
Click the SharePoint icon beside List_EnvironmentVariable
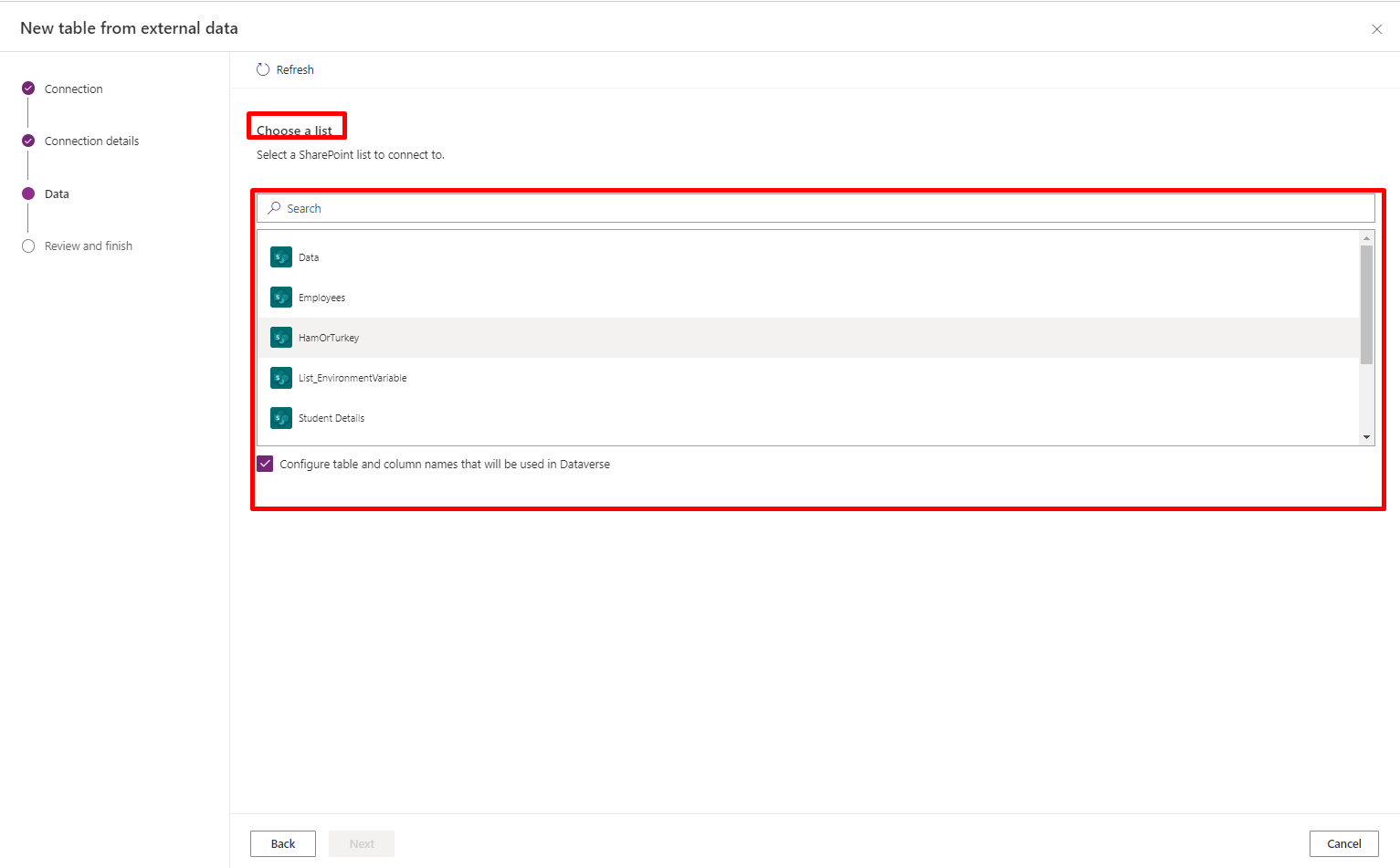point(281,378)
